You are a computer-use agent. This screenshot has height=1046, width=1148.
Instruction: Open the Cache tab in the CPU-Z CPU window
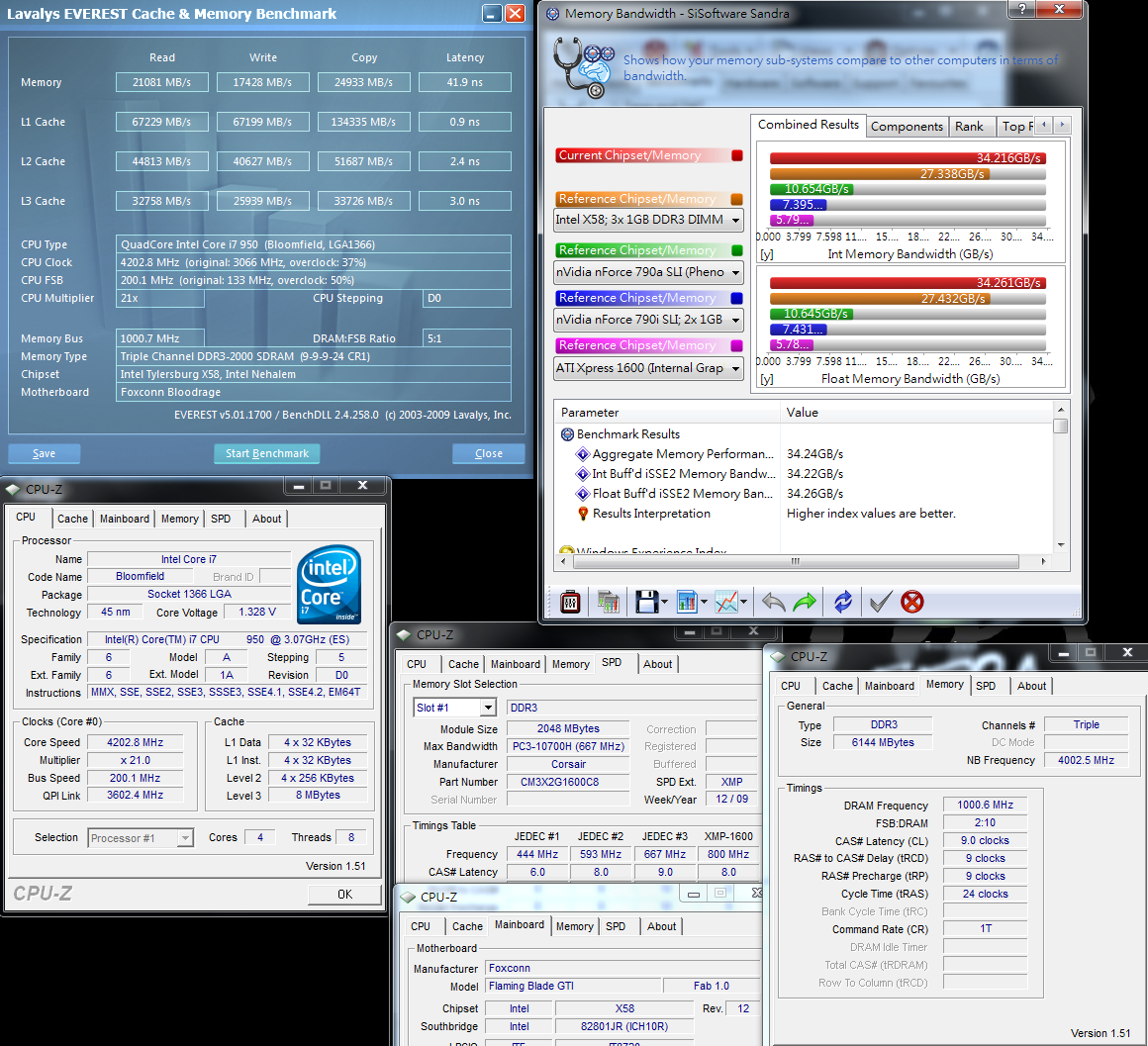point(72,519)
